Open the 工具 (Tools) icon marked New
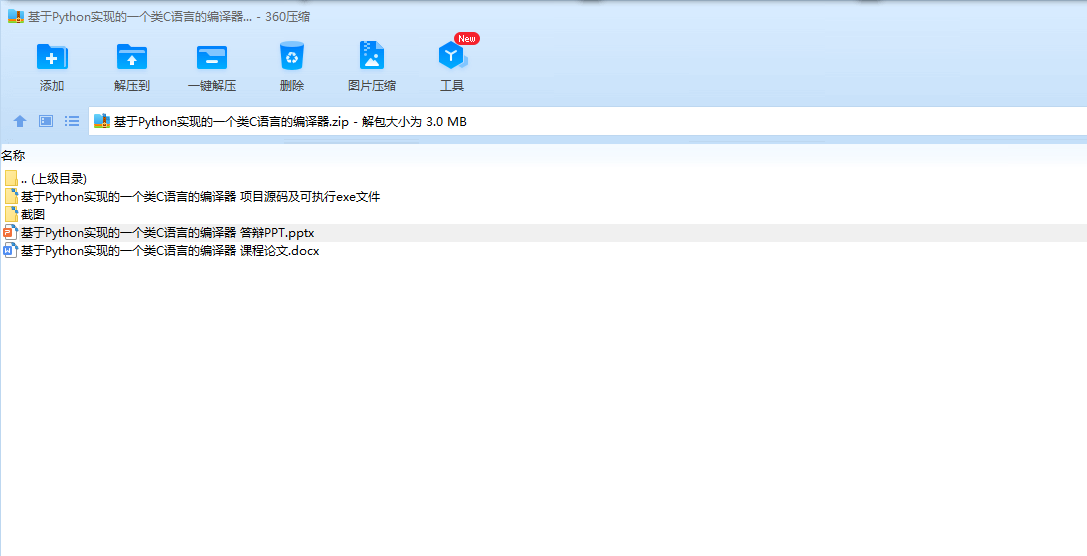 452,55
